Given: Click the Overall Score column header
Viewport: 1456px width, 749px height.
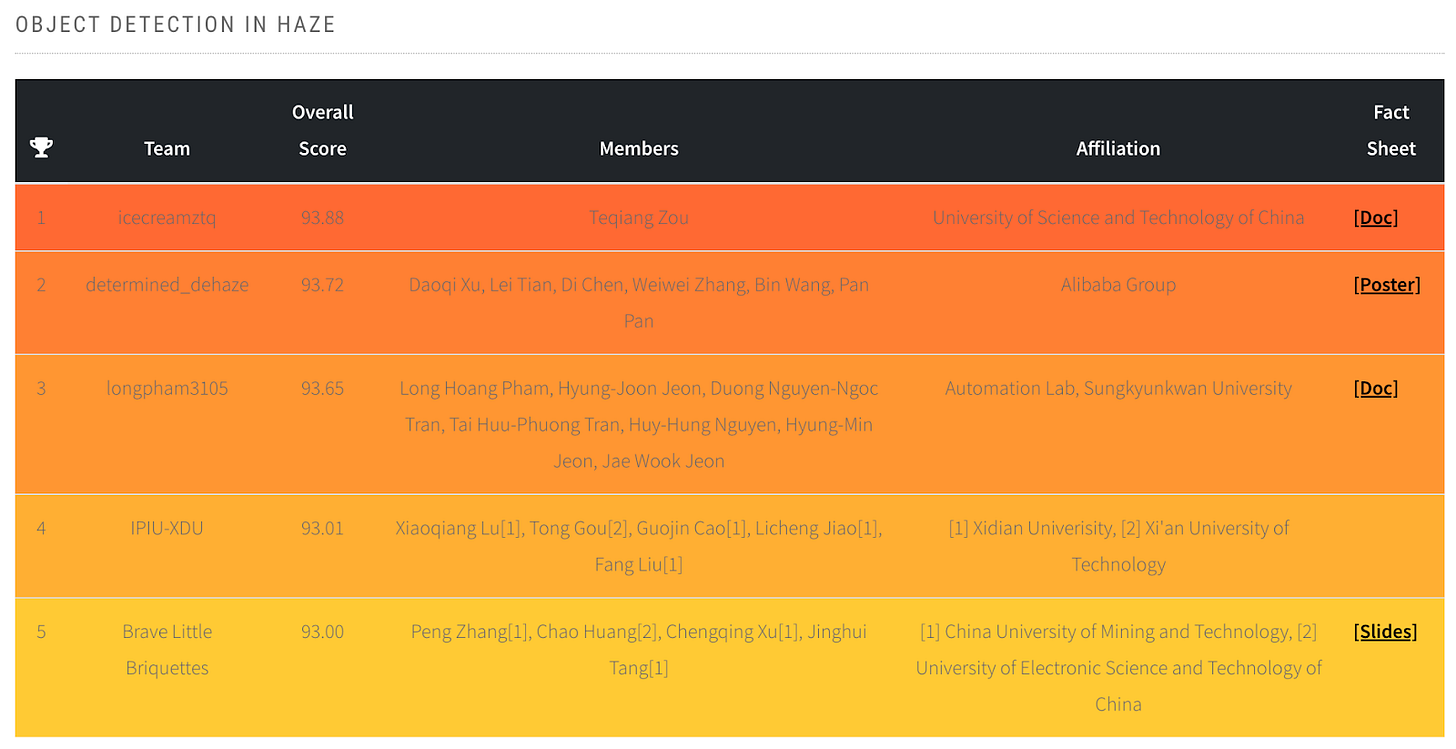Looking at the screenshot, I should coord(323,130).
